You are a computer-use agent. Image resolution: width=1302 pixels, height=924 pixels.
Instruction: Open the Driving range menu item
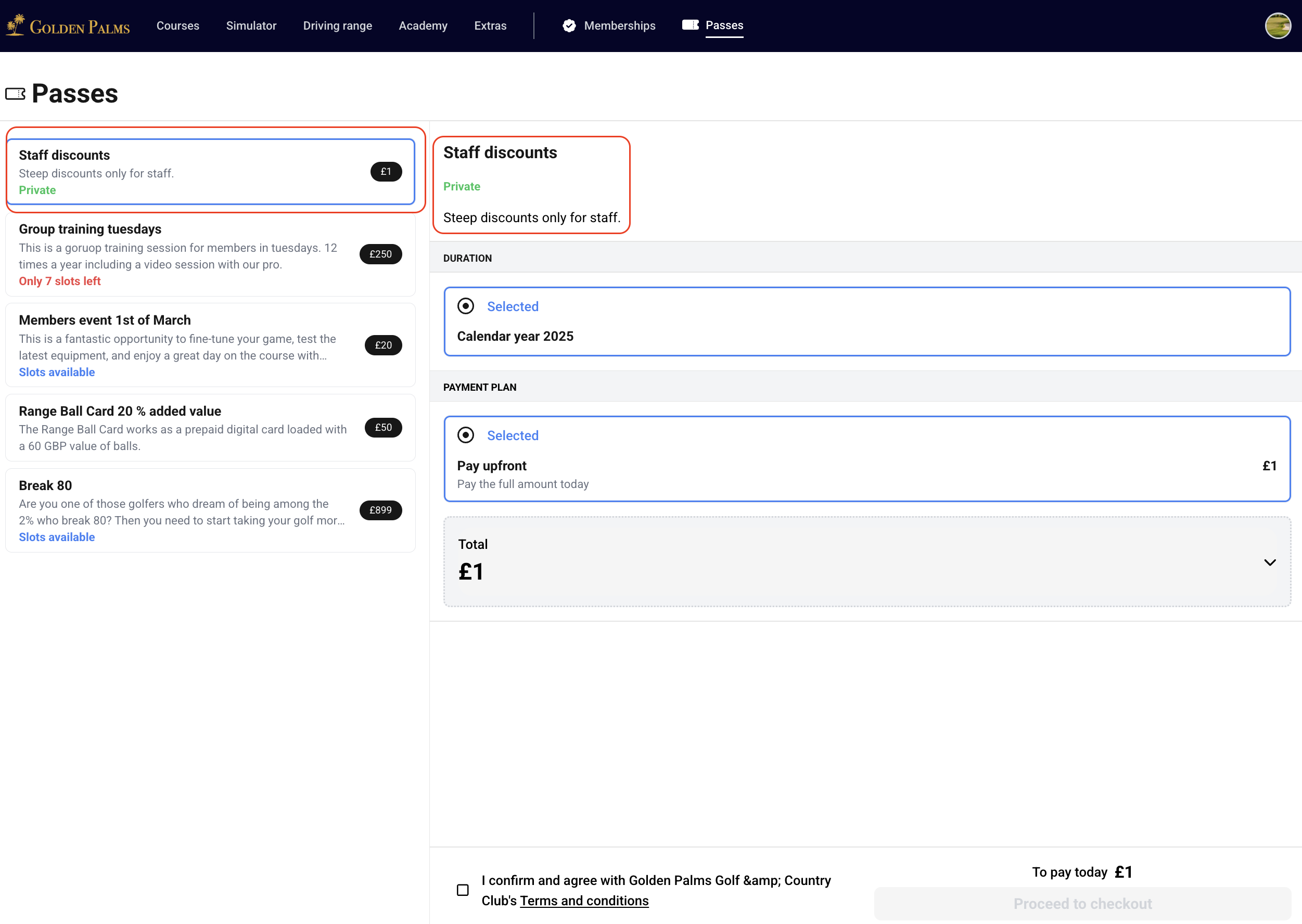pyautogui.click(x=337, y=25)
